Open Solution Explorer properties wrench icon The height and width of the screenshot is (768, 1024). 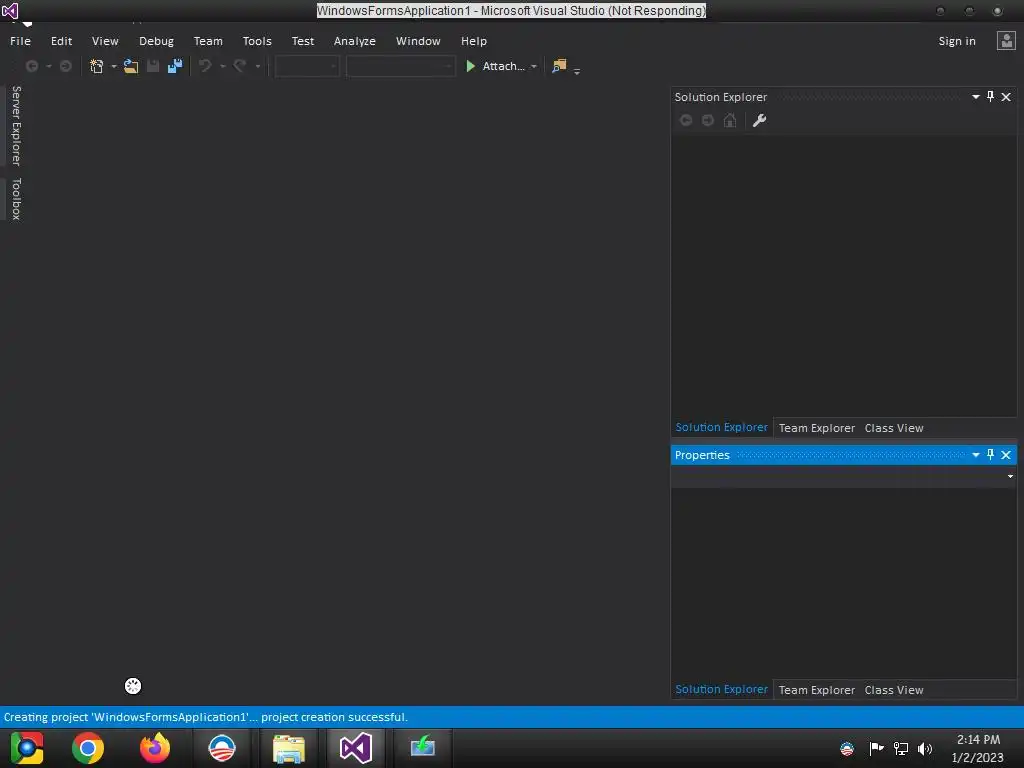point(760,120)
